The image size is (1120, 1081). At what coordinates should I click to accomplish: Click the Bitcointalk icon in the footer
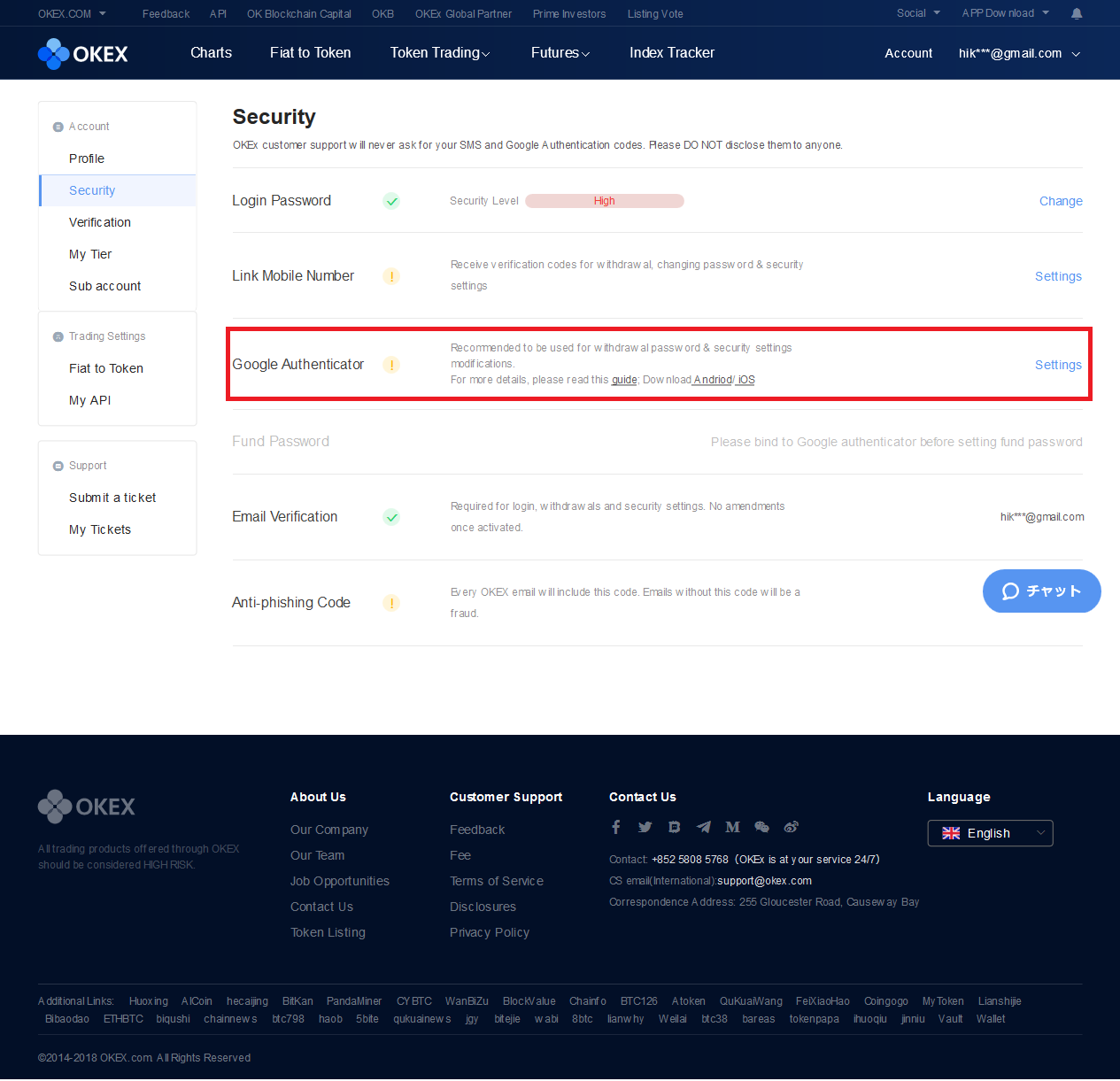coord(675,827)
